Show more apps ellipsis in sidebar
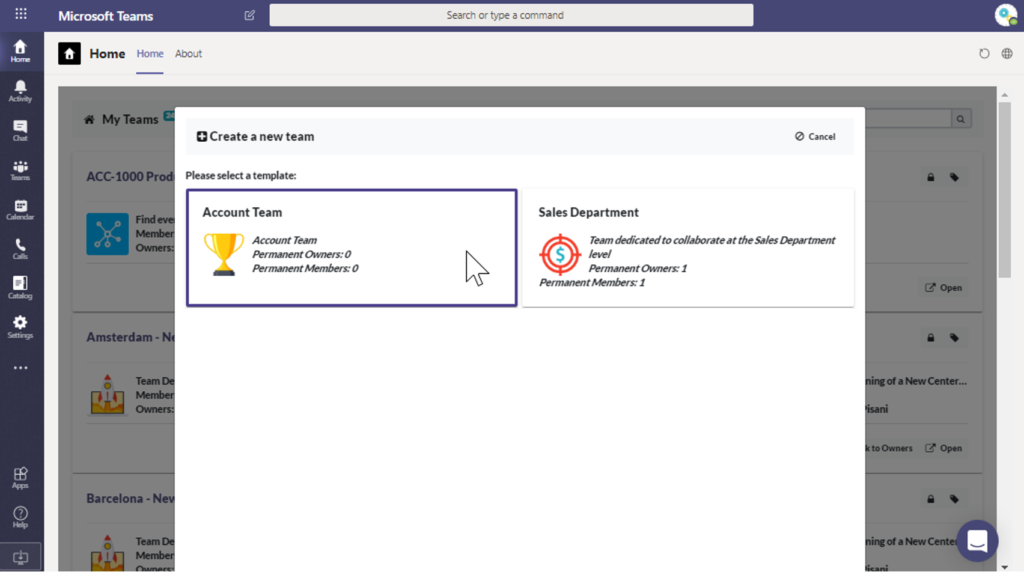1024x572 pixels. click(x=21, y=368)
